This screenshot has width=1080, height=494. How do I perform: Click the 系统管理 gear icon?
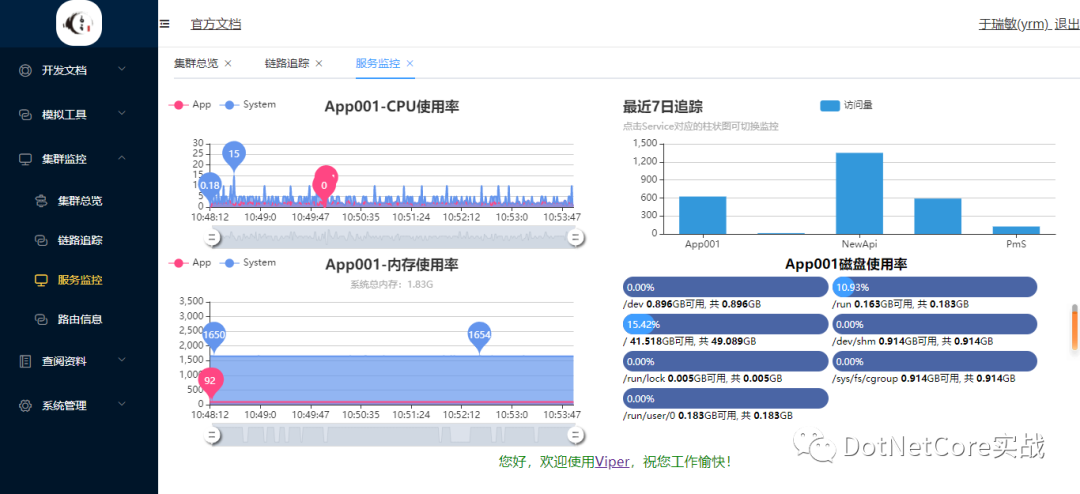[x=25, y=405]
